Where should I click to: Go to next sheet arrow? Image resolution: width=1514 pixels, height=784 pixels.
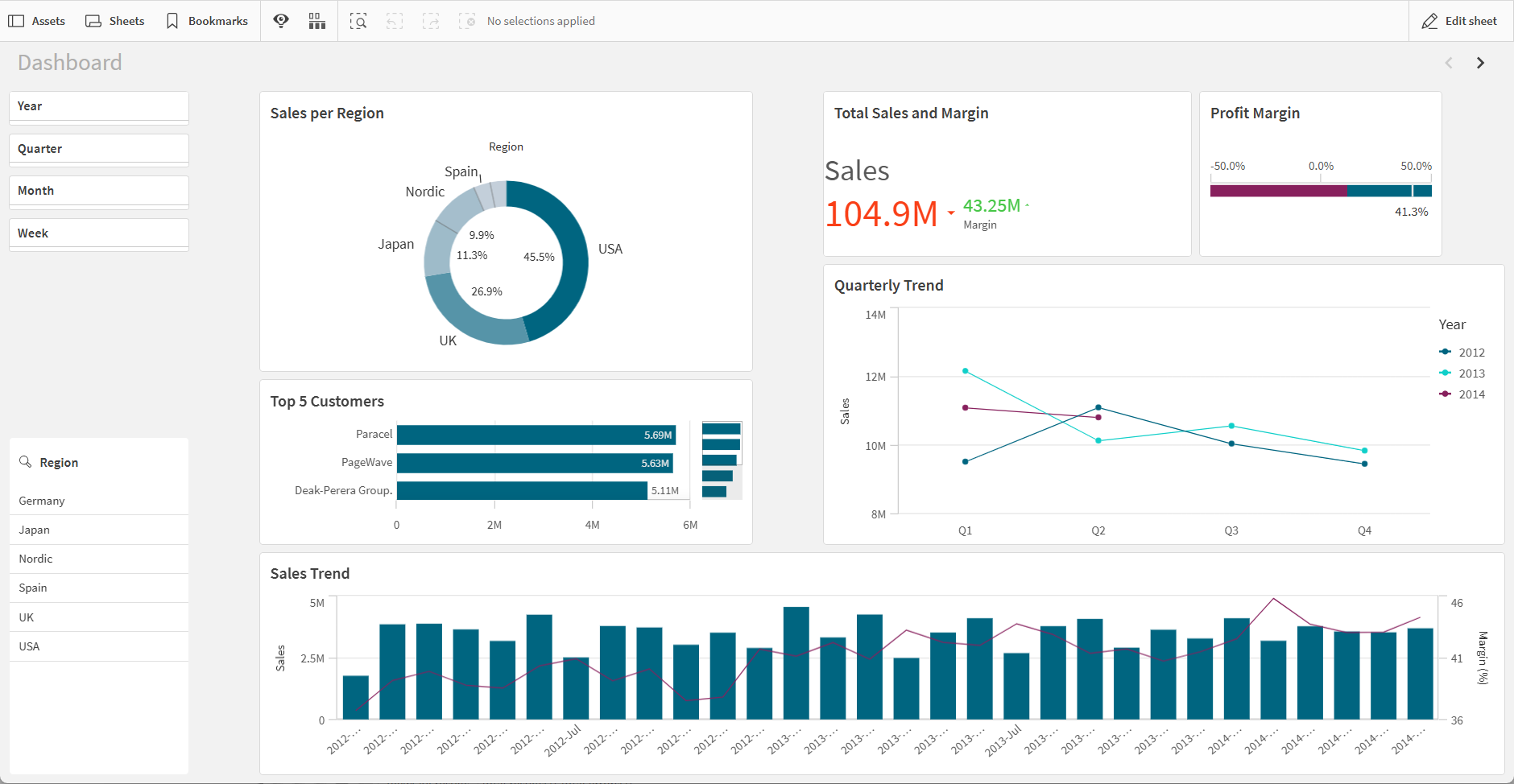(x=1480, y=63)
